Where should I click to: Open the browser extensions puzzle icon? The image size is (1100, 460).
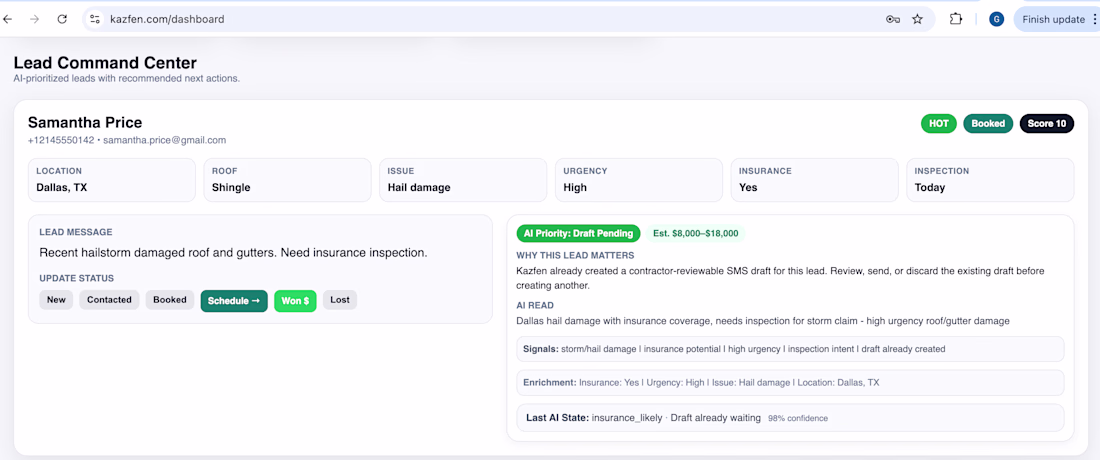955,20
